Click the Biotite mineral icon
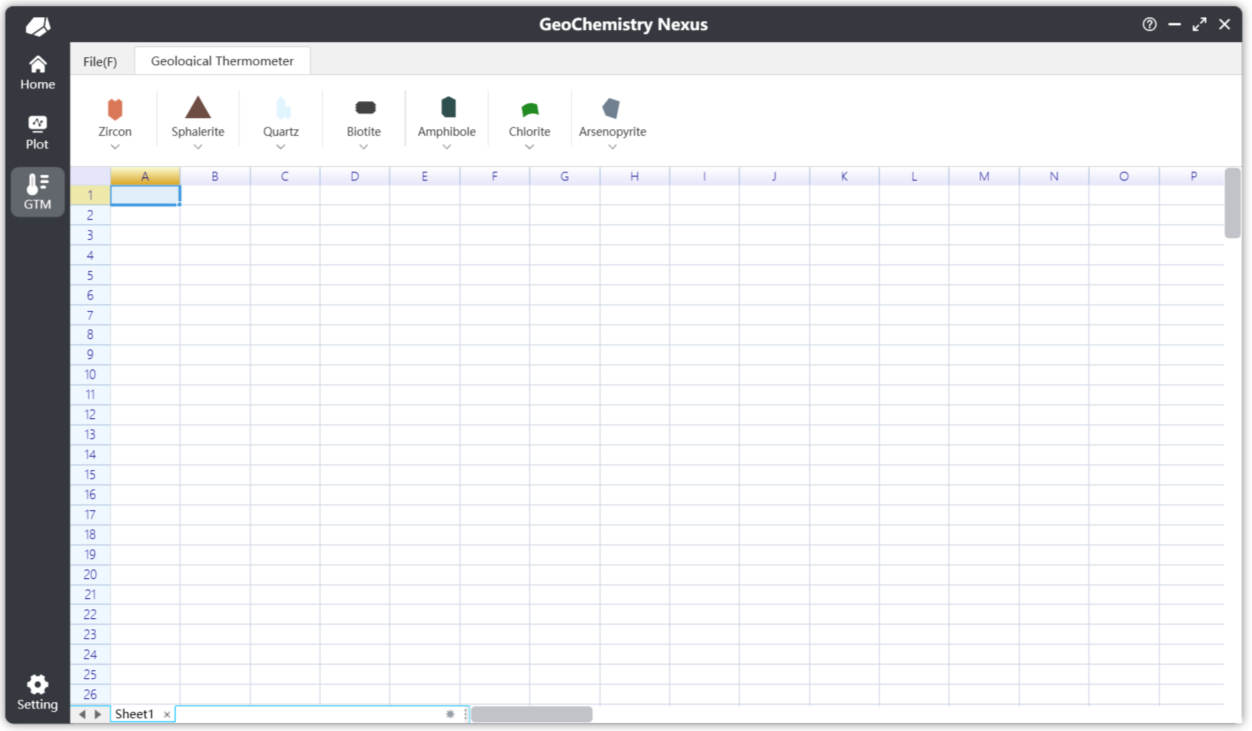 click(x=364, y=108)
